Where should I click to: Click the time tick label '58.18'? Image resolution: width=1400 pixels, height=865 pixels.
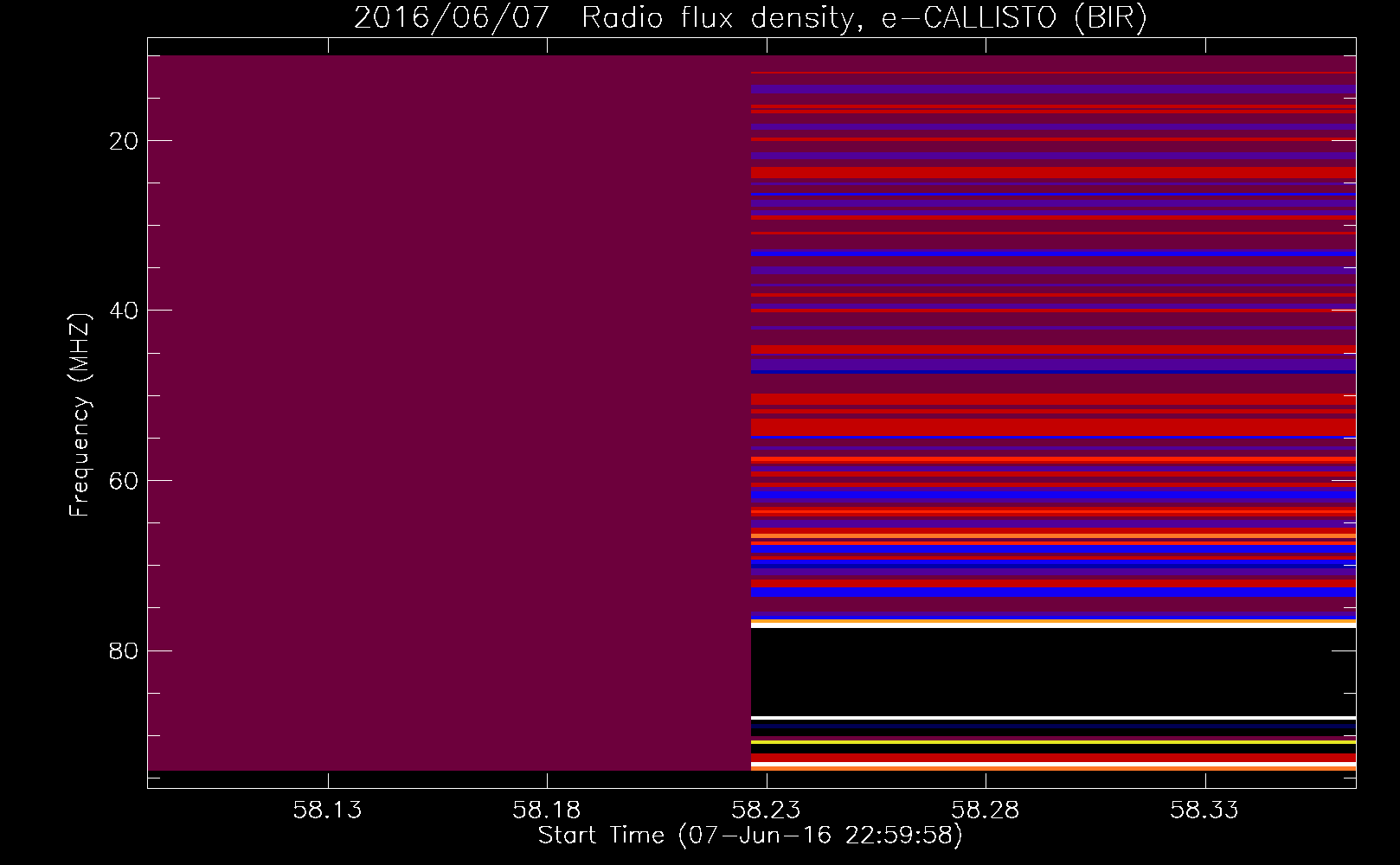pos(547,810)
